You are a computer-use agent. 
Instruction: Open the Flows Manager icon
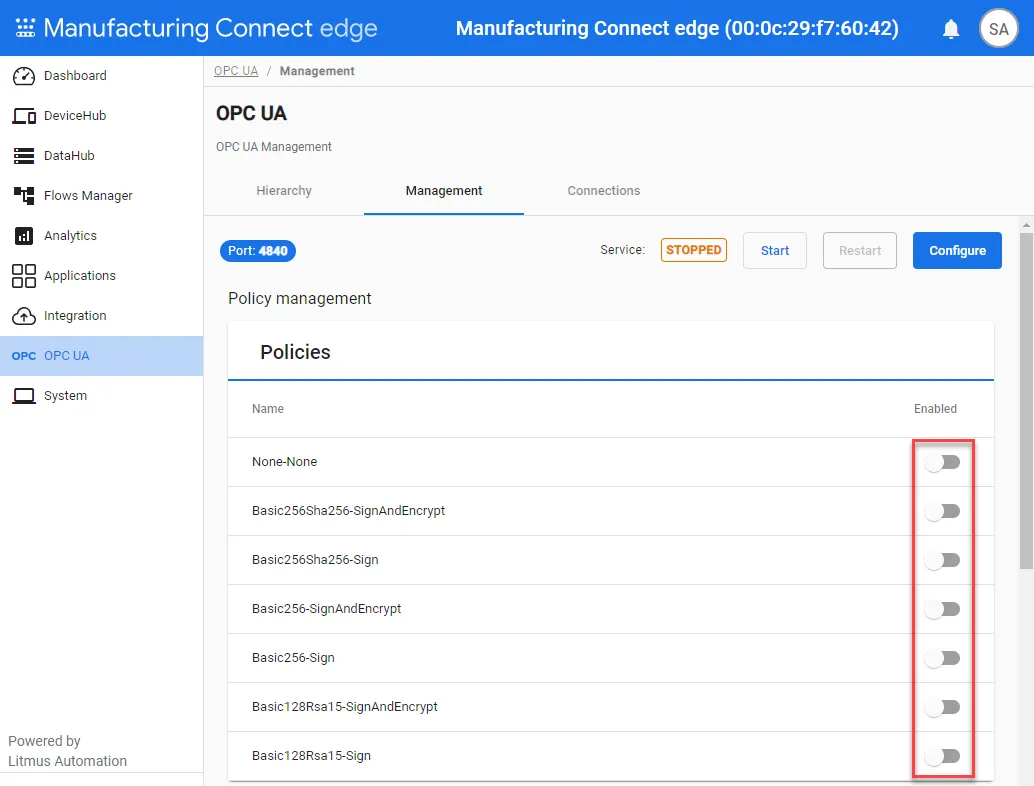pyautogui.click(x=24, y=196)
